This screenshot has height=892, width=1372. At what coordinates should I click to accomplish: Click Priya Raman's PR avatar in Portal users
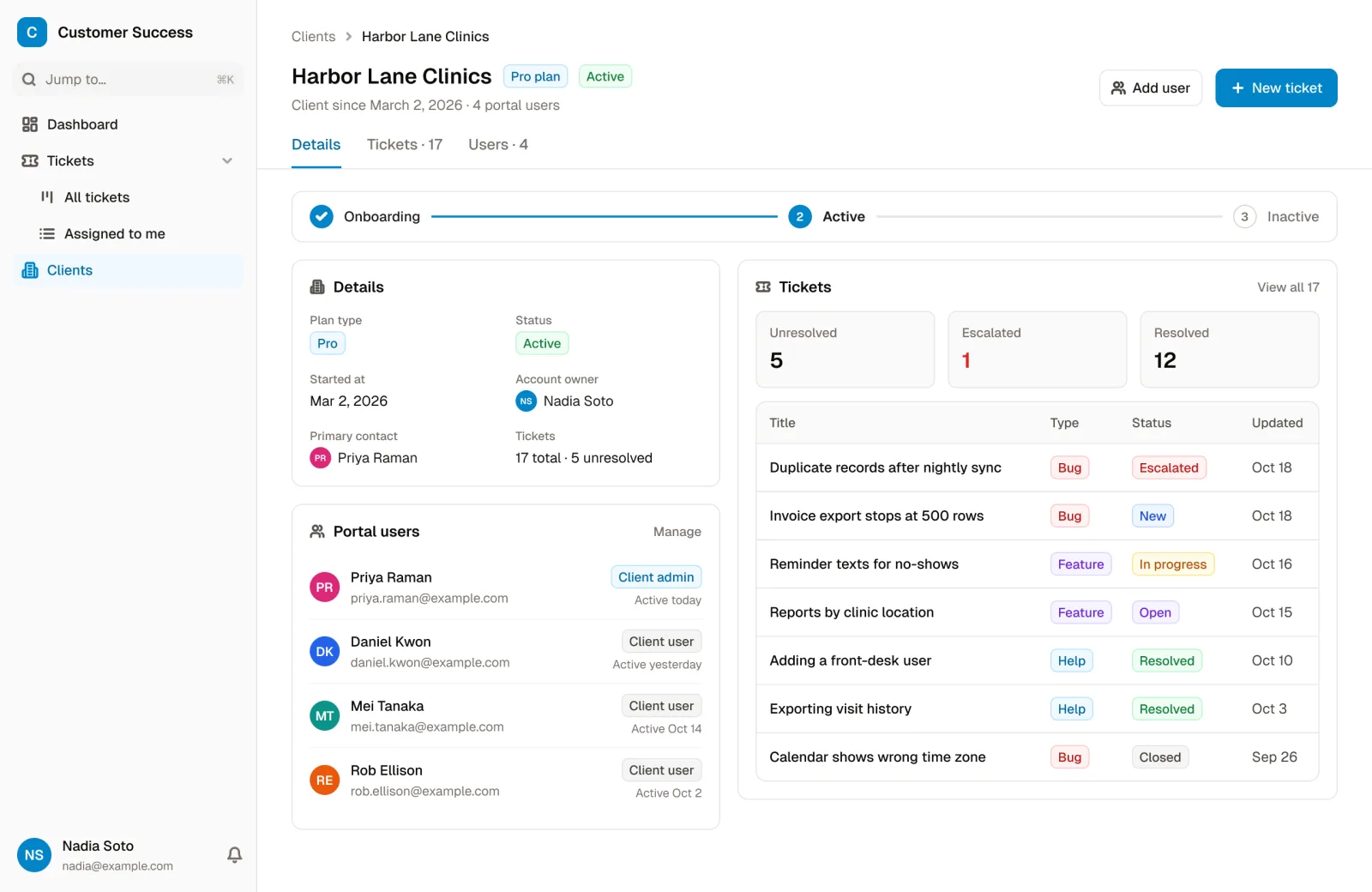point(324,588)
